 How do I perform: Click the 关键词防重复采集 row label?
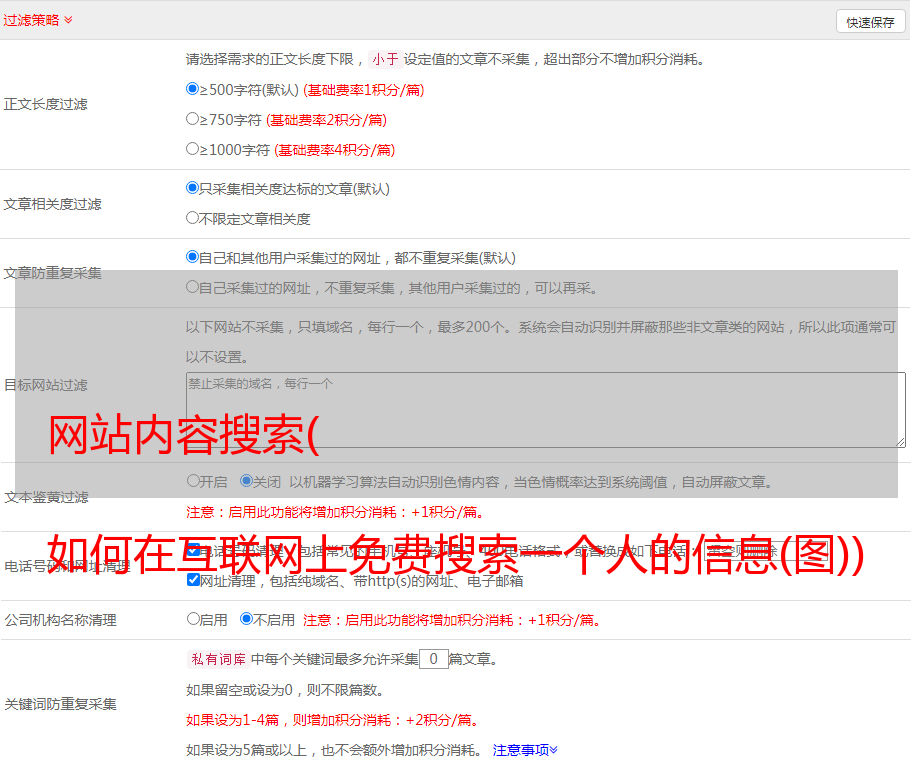[x=60, y=705]
